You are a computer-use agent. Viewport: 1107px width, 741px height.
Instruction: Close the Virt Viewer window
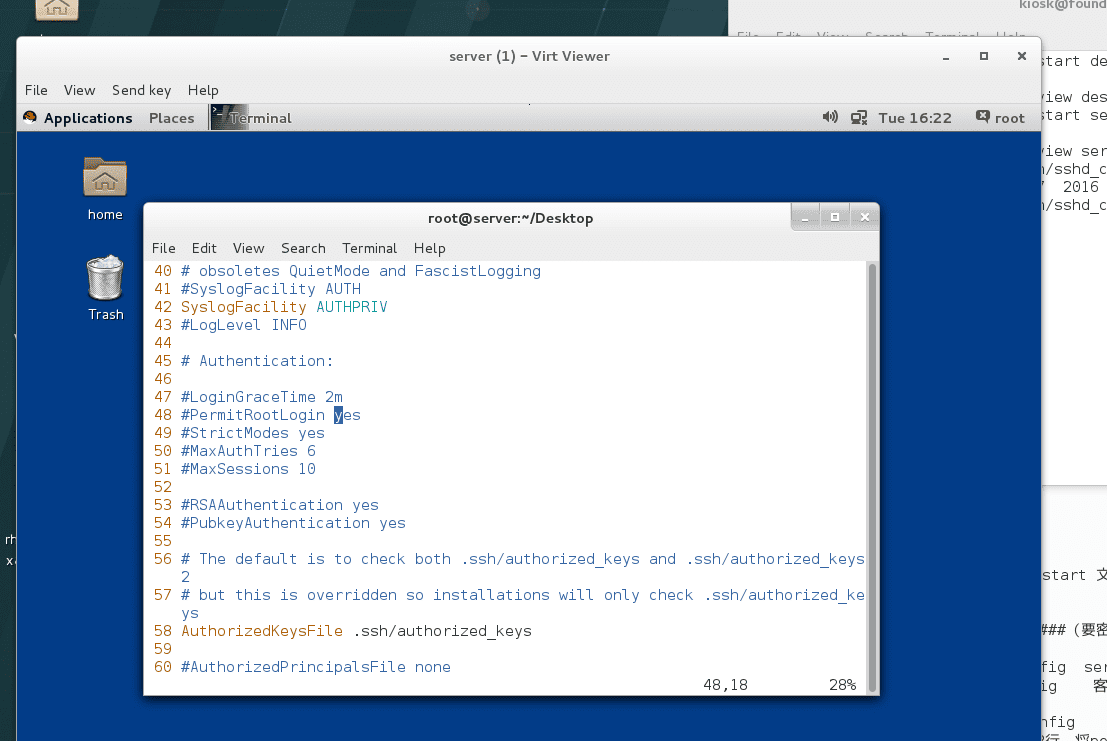point(1021,56)
